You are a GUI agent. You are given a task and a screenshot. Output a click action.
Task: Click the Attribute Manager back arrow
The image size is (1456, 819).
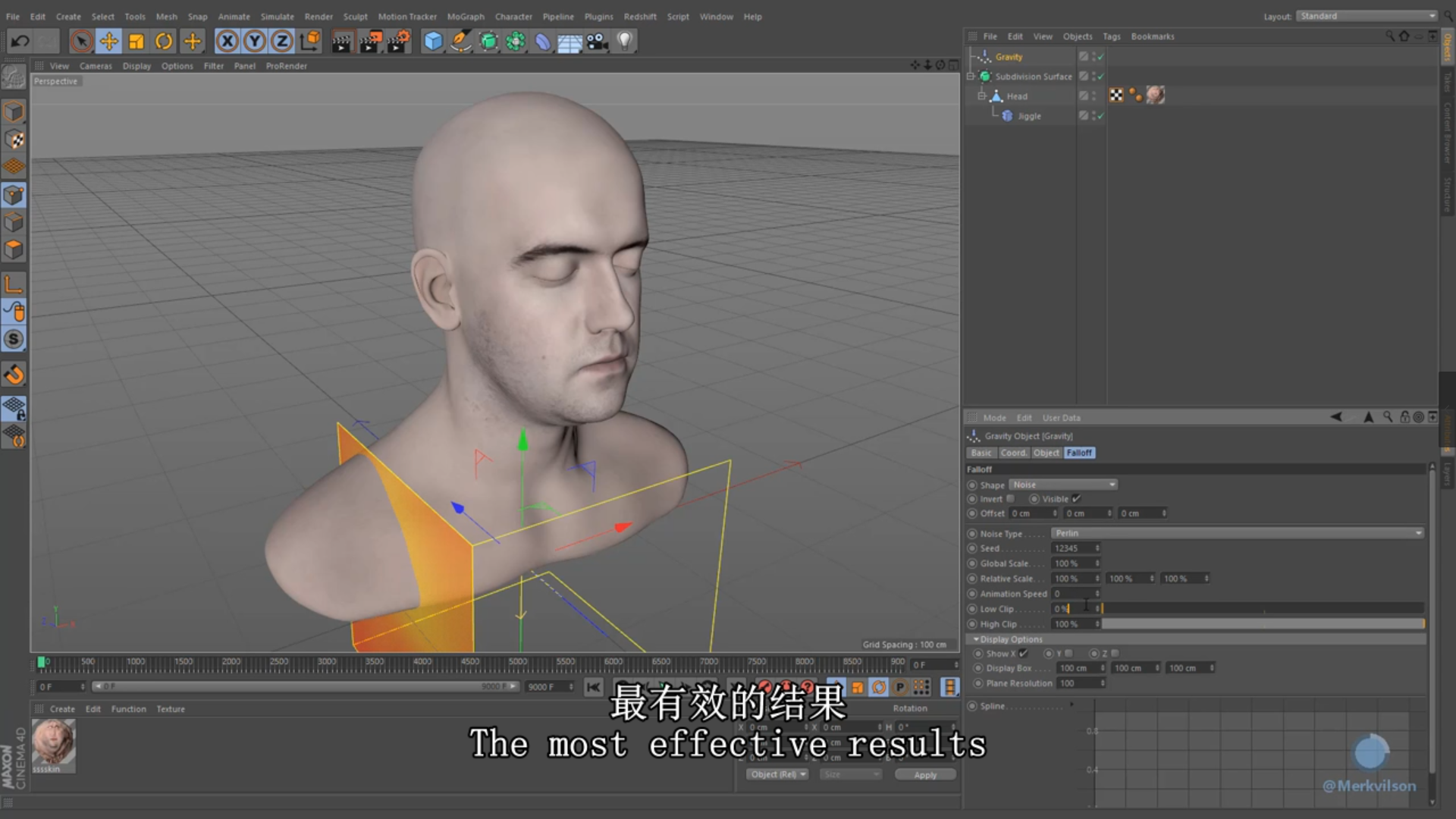[x=1336, y=416]
